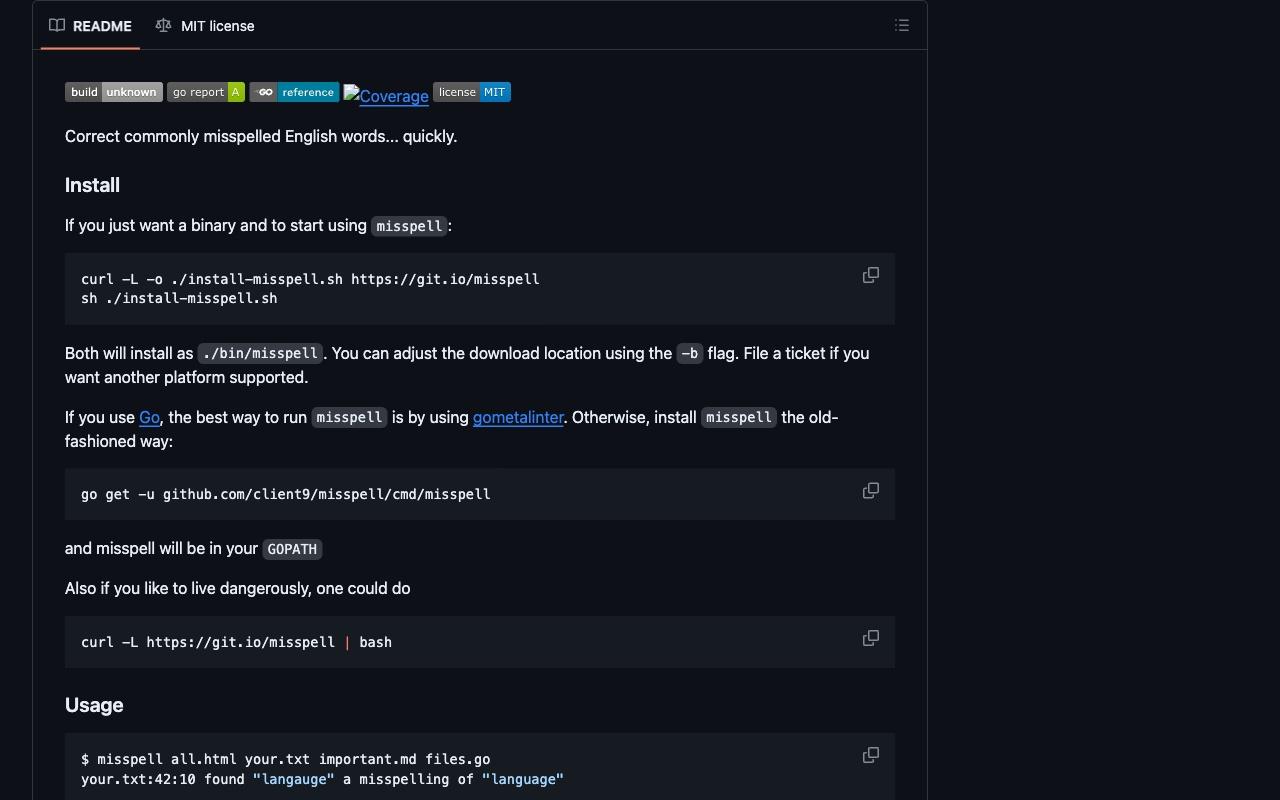
Task: Click the Usage section heading
Action: 94,705
